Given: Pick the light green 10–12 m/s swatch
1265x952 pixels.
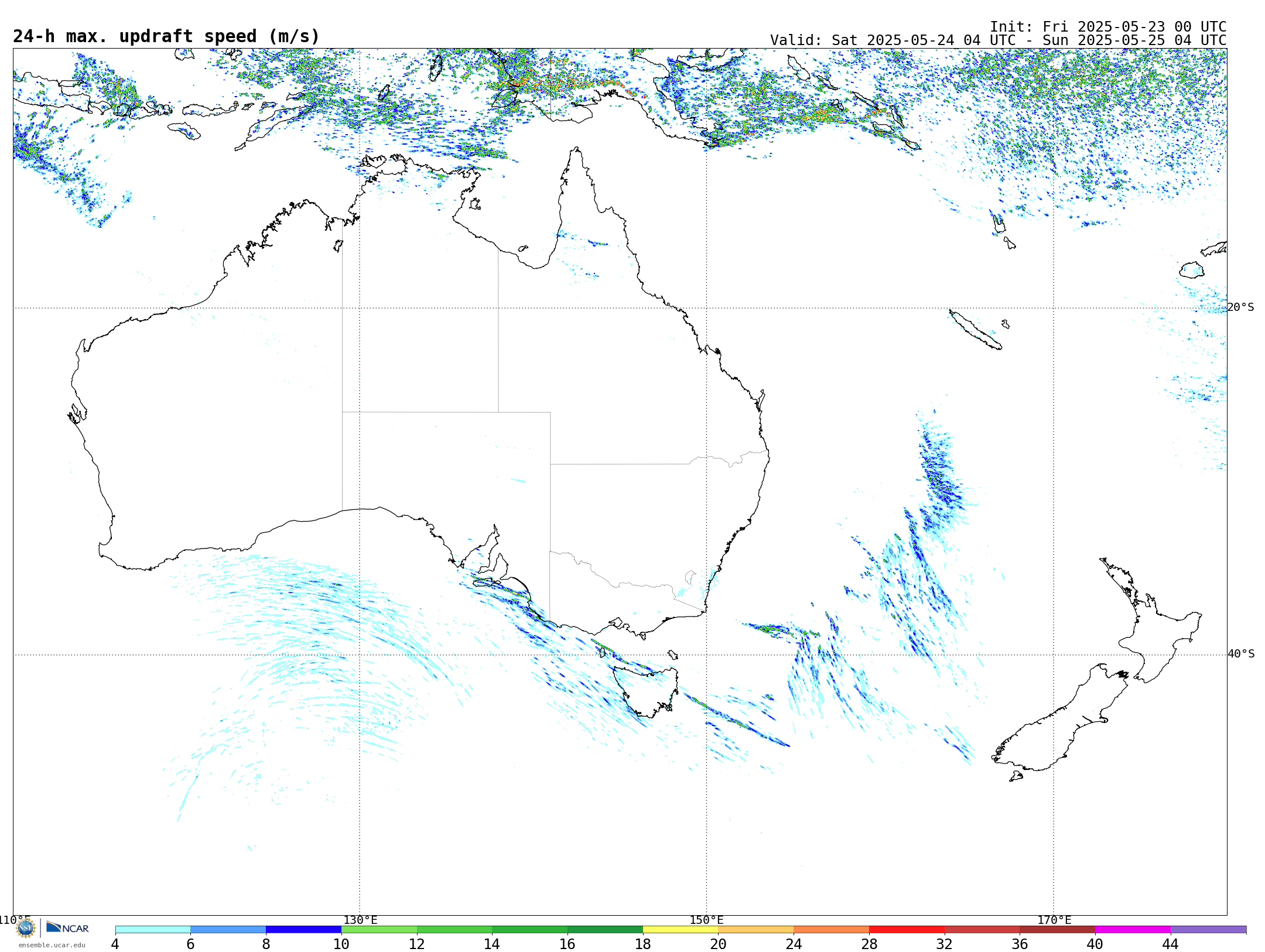Looking at the screenshot, I should (x=379, y=930).
